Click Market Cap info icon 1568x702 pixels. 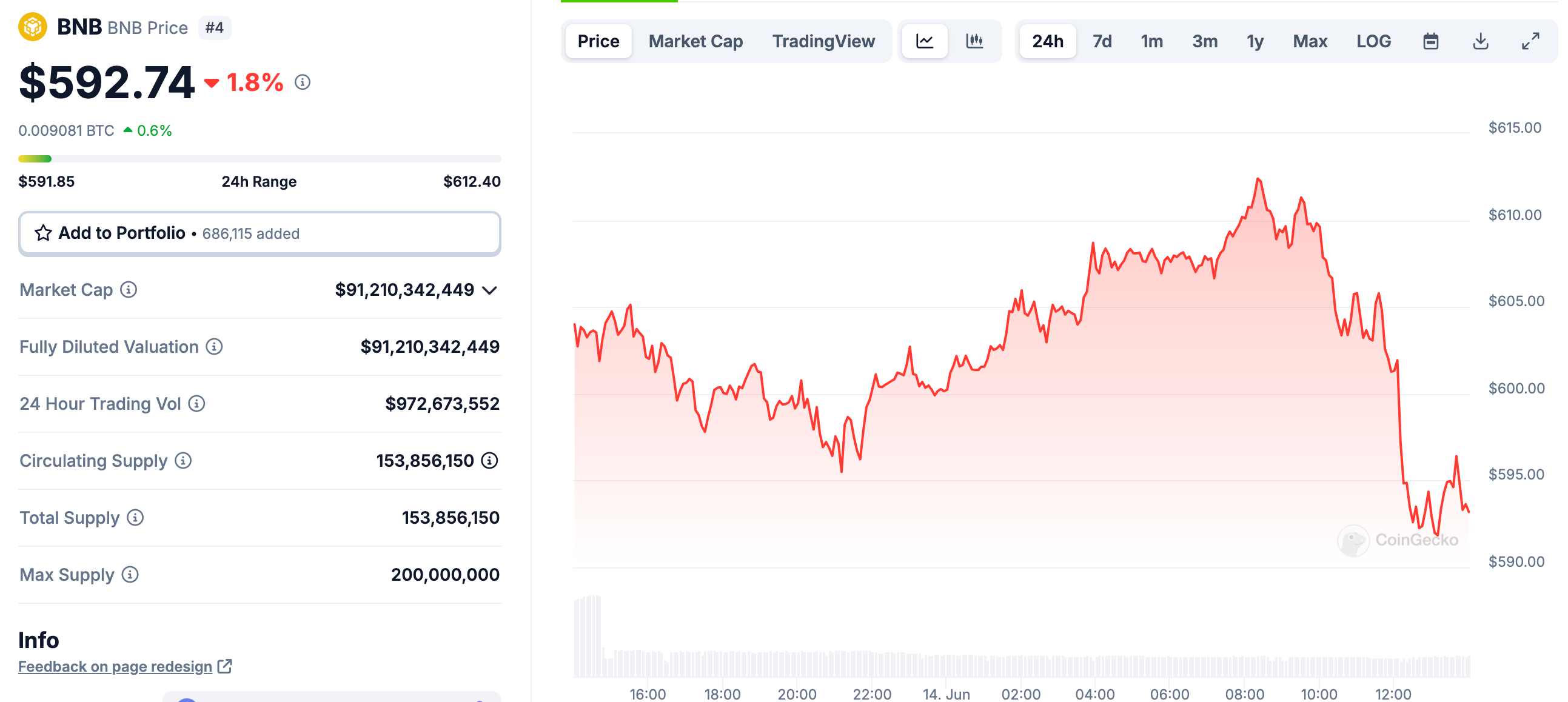click(129, 290)
